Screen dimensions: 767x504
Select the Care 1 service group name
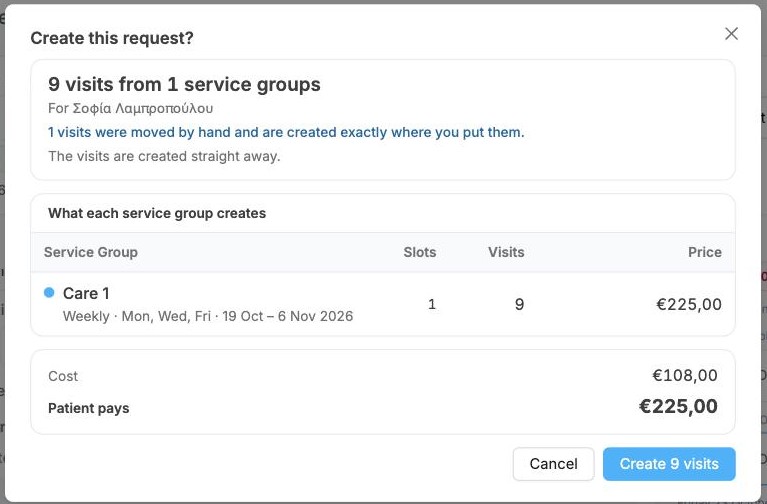click(x=86, y=293)
